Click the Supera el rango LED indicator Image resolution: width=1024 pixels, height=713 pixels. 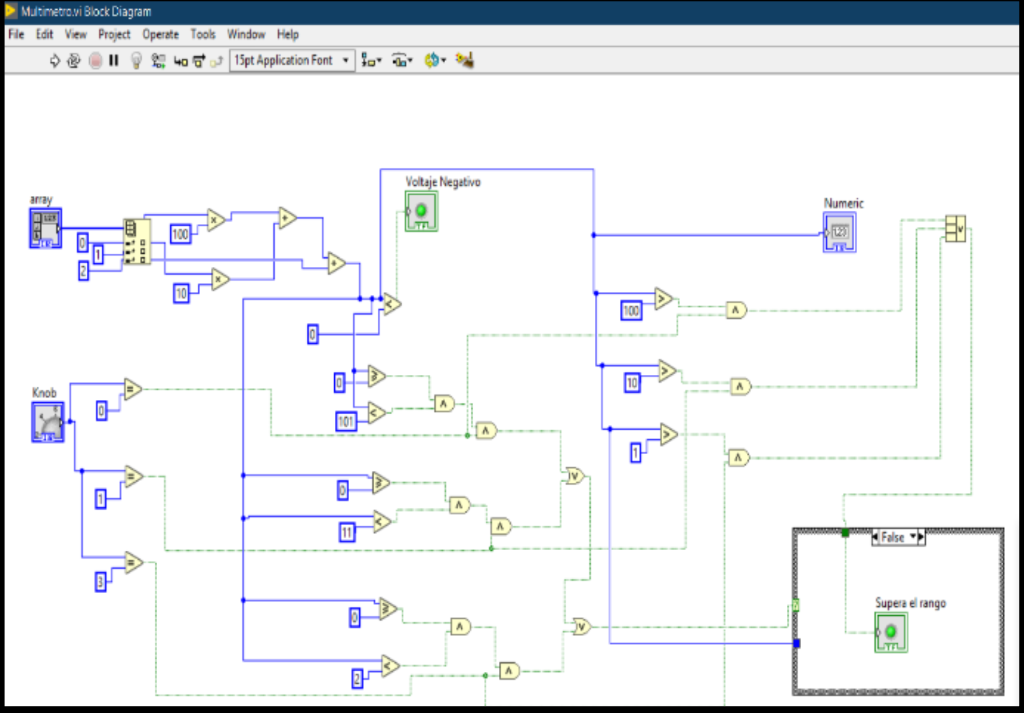tap(889, 632)
